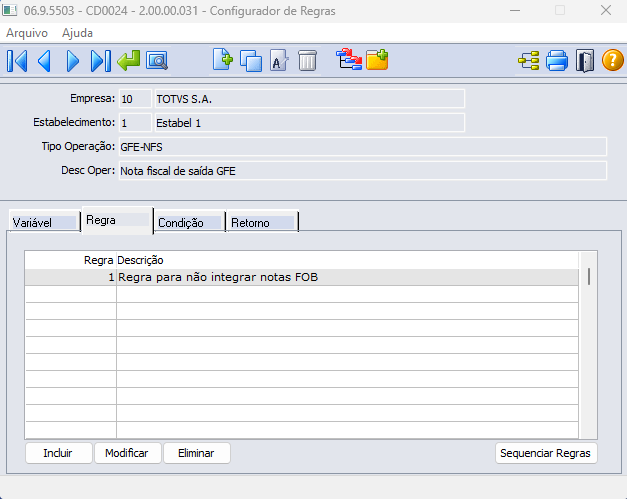Open the Ajuda menu
The image size is (627, 499).
77,33
